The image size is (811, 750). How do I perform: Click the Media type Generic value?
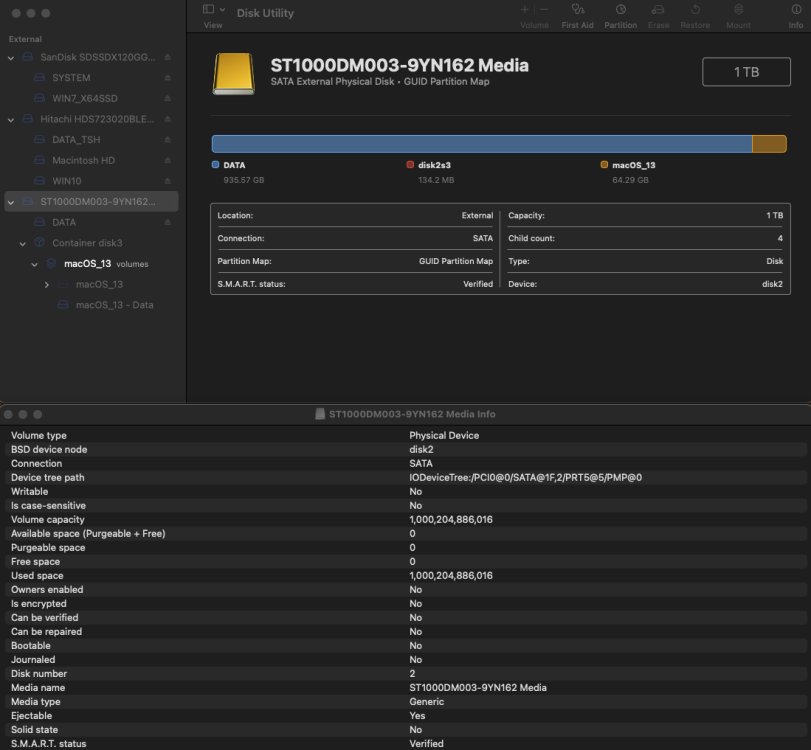pyautogui.click(x=427, y=701)
